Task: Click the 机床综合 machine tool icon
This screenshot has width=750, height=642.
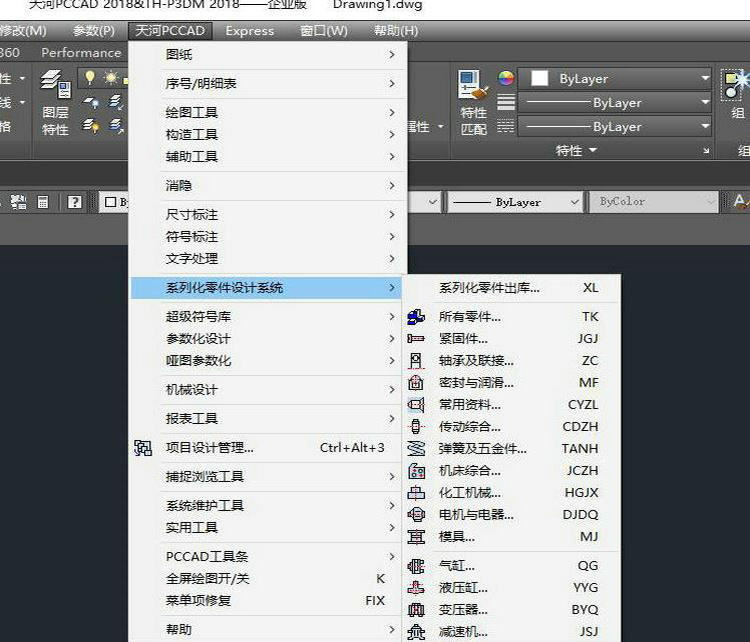Action: [x=416, y=471]
